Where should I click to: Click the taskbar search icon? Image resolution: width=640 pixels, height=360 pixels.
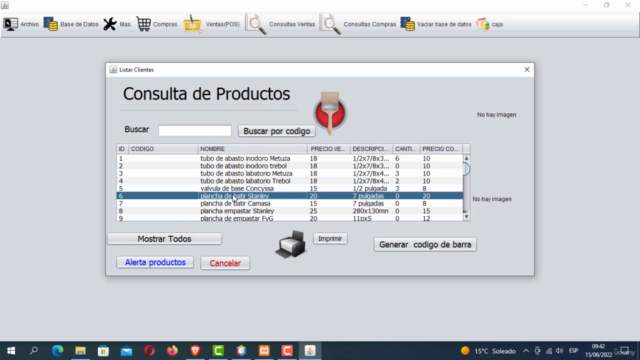pos(34,351)
